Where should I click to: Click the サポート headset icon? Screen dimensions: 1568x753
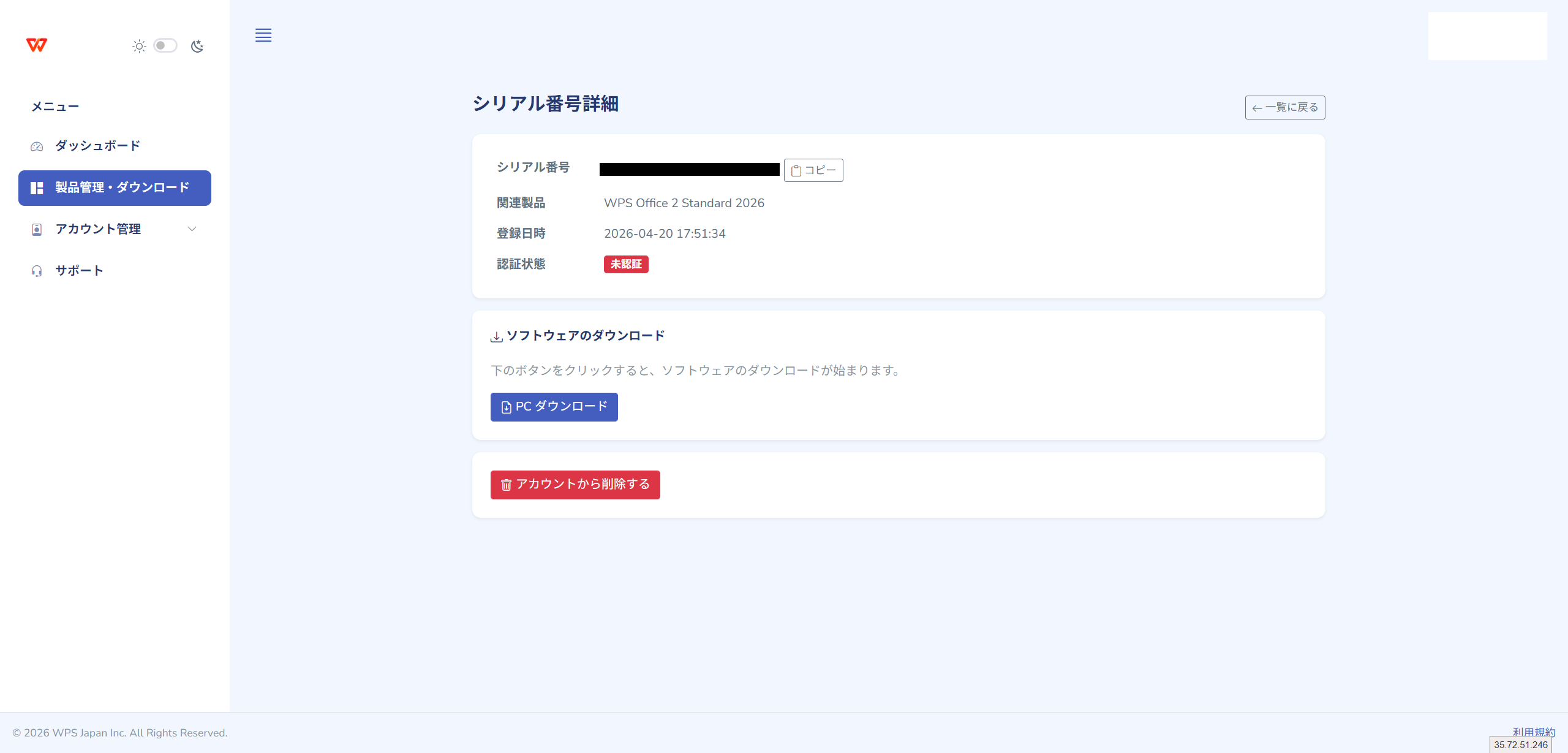click(37, 271)
